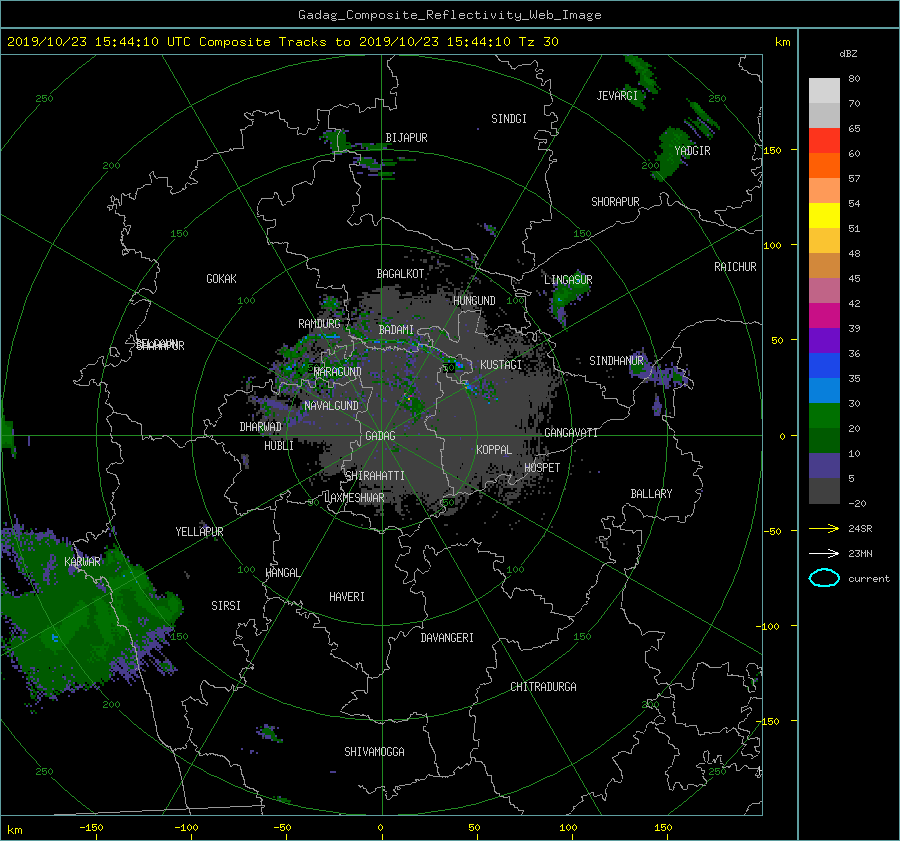Image resolution: width=900 pixels, height=841 pixels.
Task: Click the NARAGUND city label
Action: 338,372
